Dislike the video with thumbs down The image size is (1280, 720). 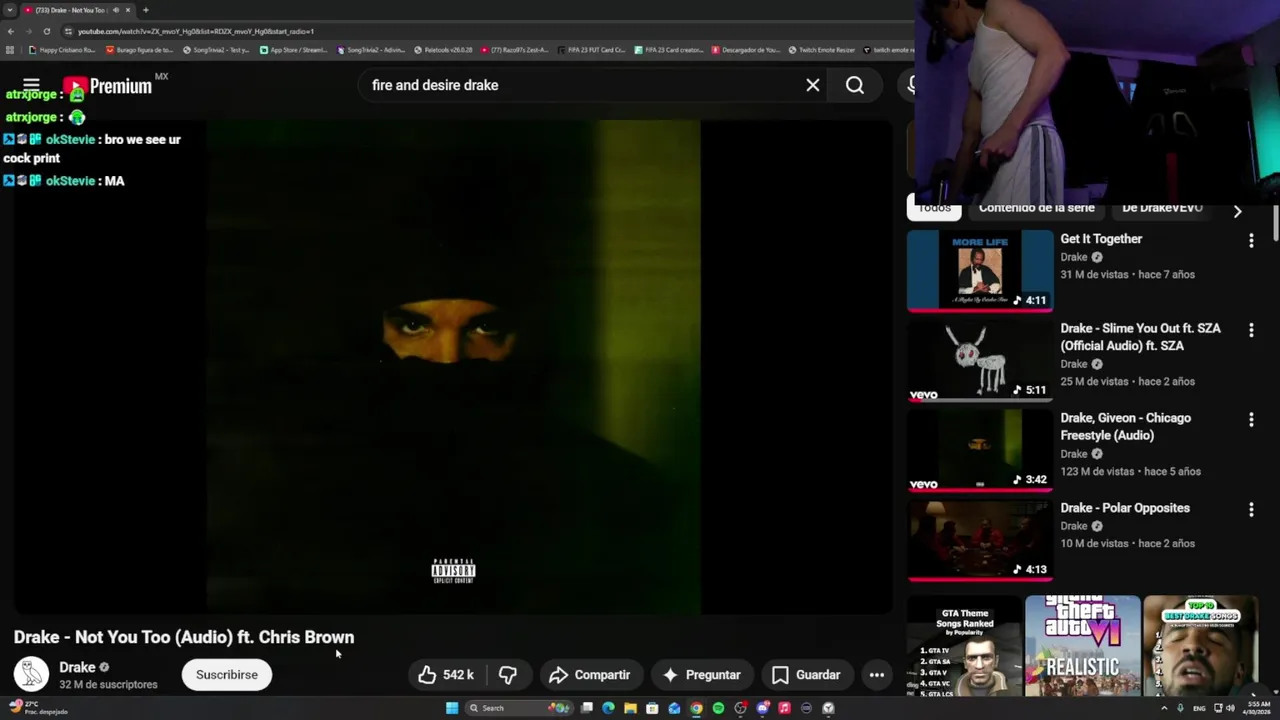pos(508,675)
